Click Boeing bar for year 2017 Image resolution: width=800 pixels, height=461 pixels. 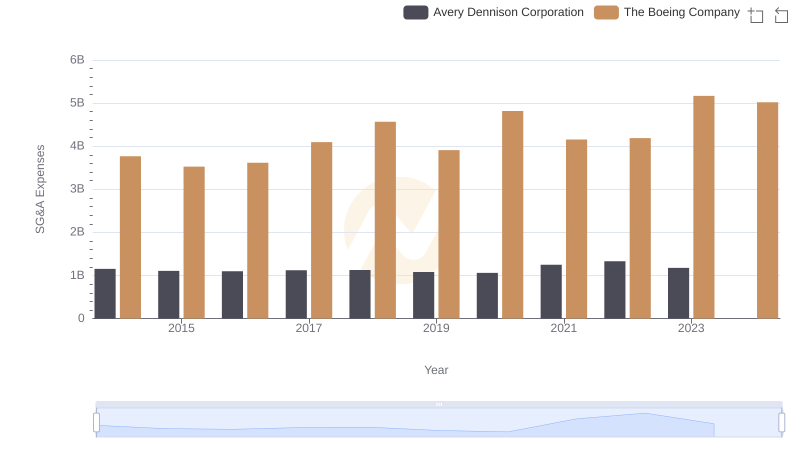pyautogui.click(x=321, y=230)
